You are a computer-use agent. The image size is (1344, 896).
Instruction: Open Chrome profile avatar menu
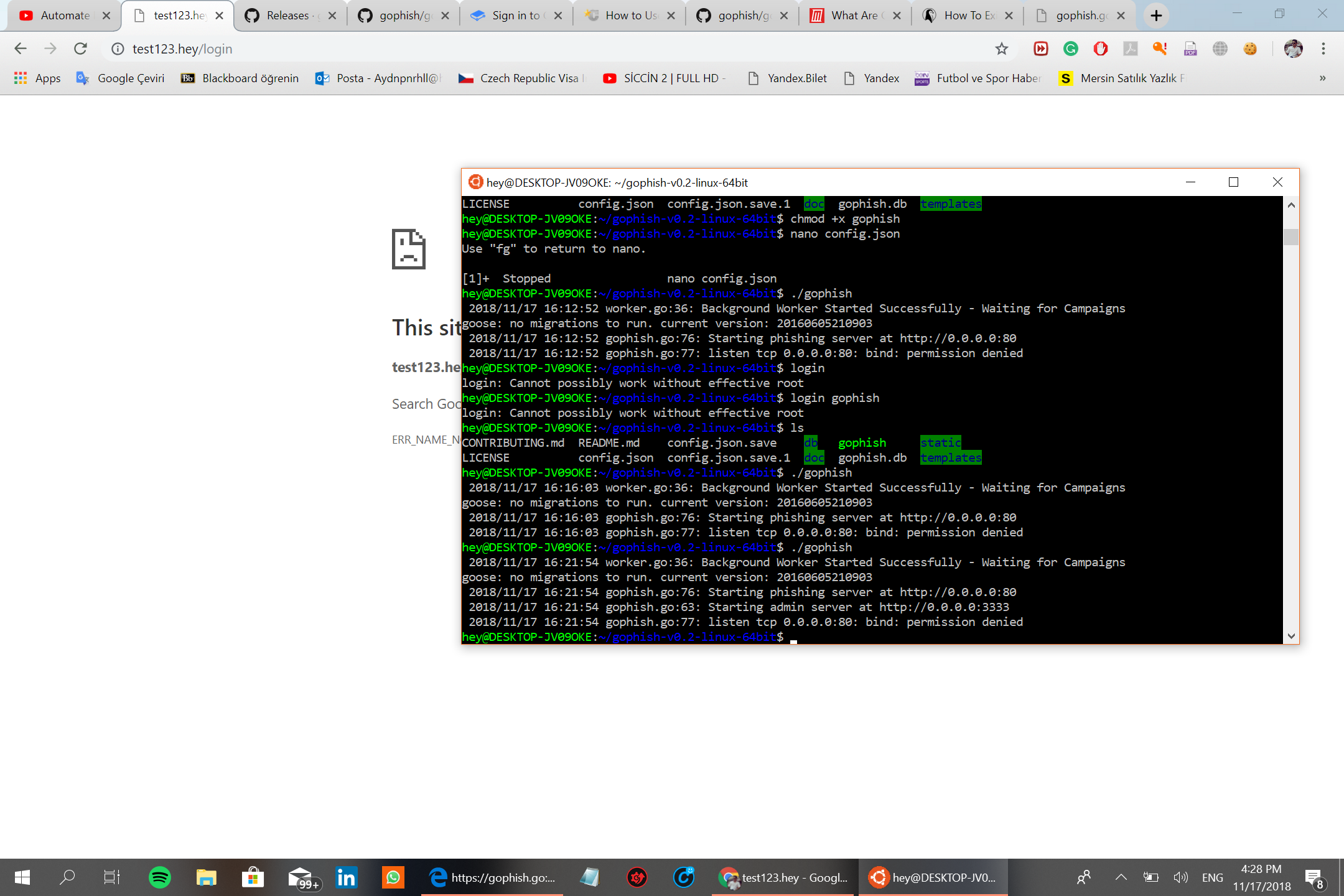[1294, 49]
